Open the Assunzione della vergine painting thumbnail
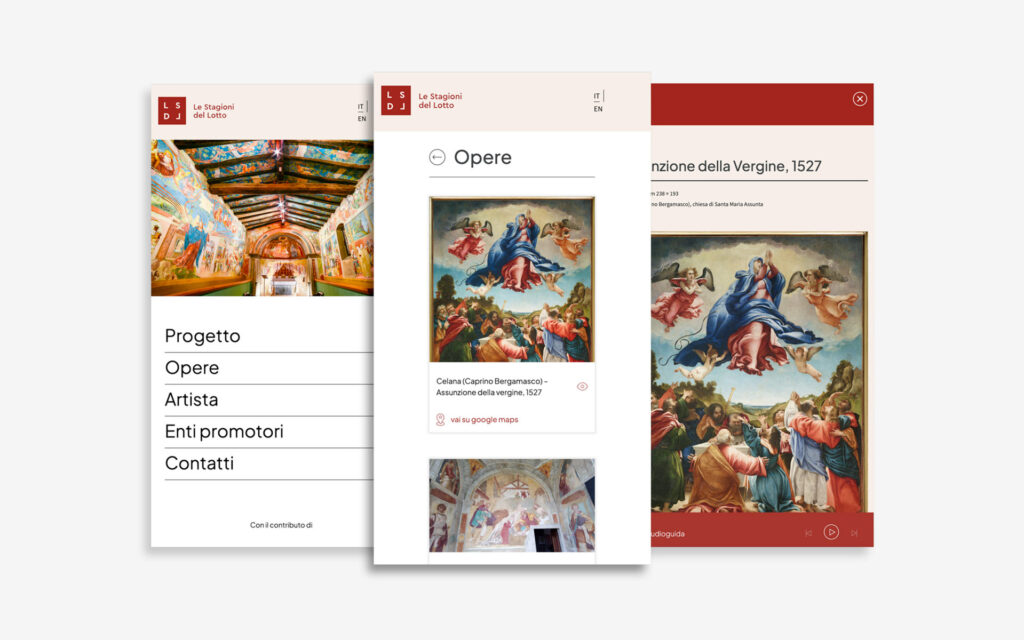1024x640 pixels. 512,280
